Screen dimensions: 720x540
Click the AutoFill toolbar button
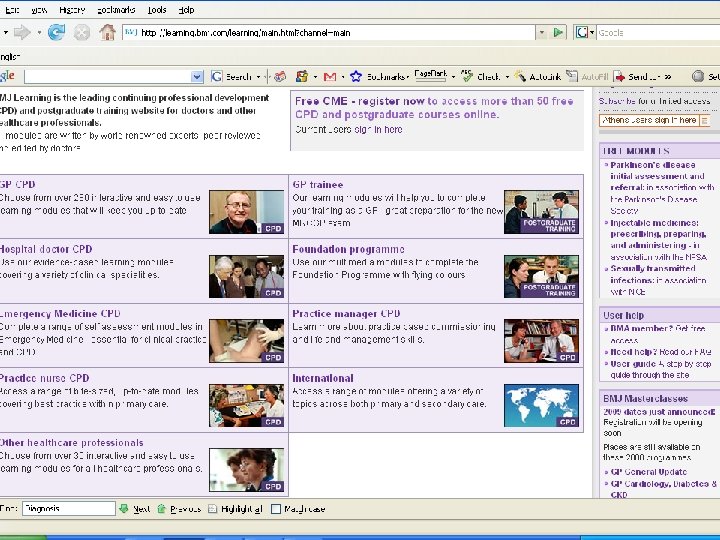click(x=587, y=77)
